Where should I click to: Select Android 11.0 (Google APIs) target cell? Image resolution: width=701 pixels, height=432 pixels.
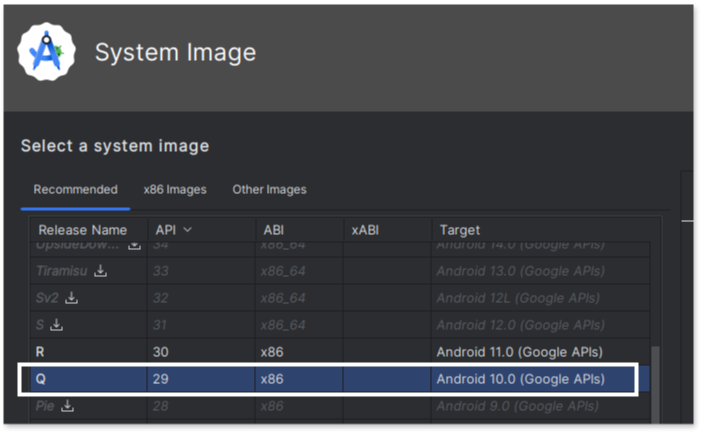[x=519, y=352]
